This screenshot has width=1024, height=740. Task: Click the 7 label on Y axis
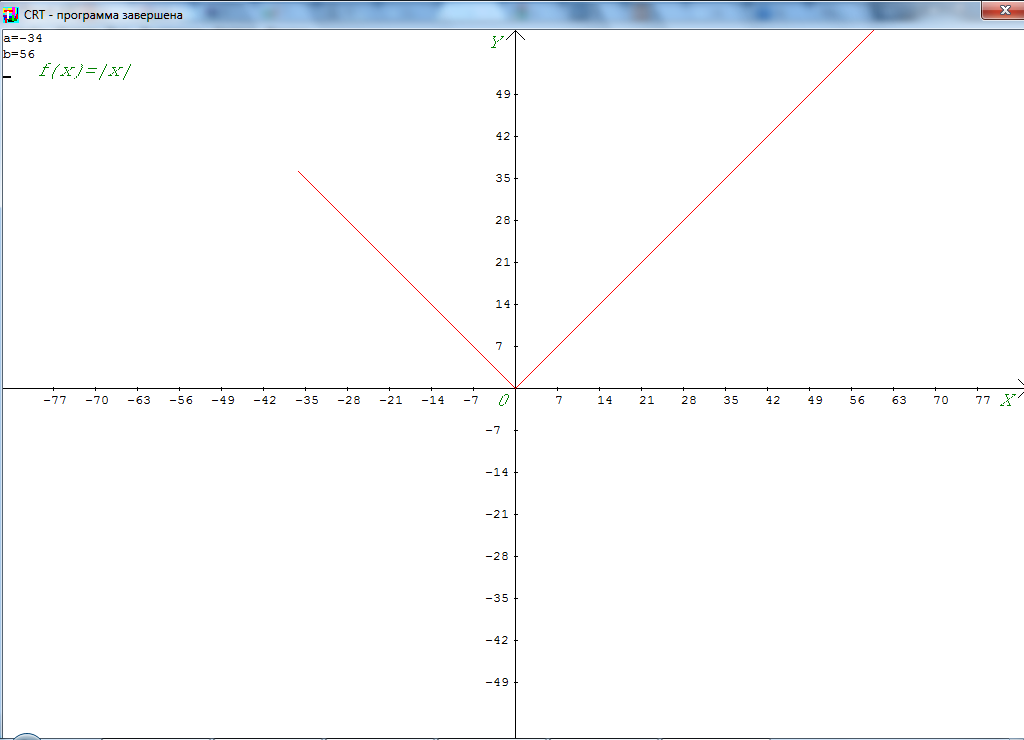click(x=499, y=346)
